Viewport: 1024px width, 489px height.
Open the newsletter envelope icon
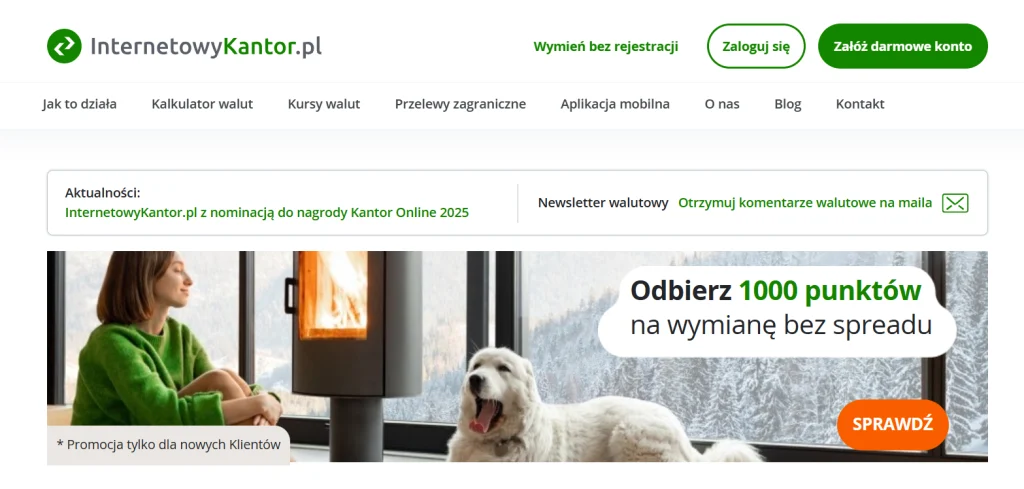[955, 203]
